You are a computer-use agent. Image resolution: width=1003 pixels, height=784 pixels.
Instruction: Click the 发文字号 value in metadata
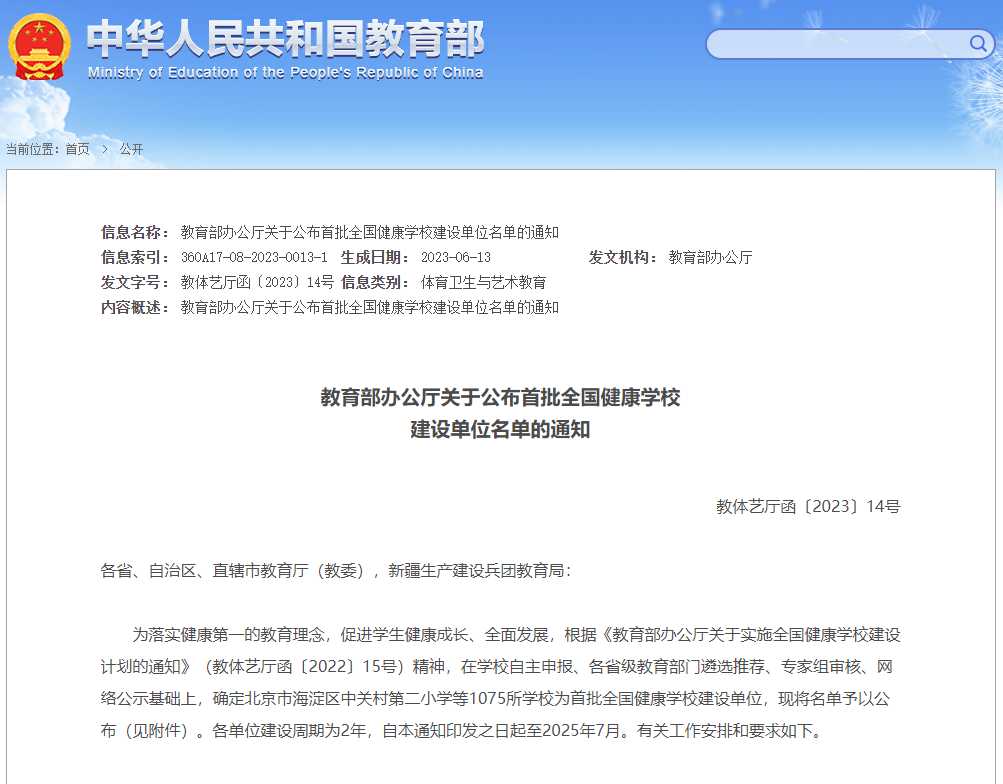point(257,282)
